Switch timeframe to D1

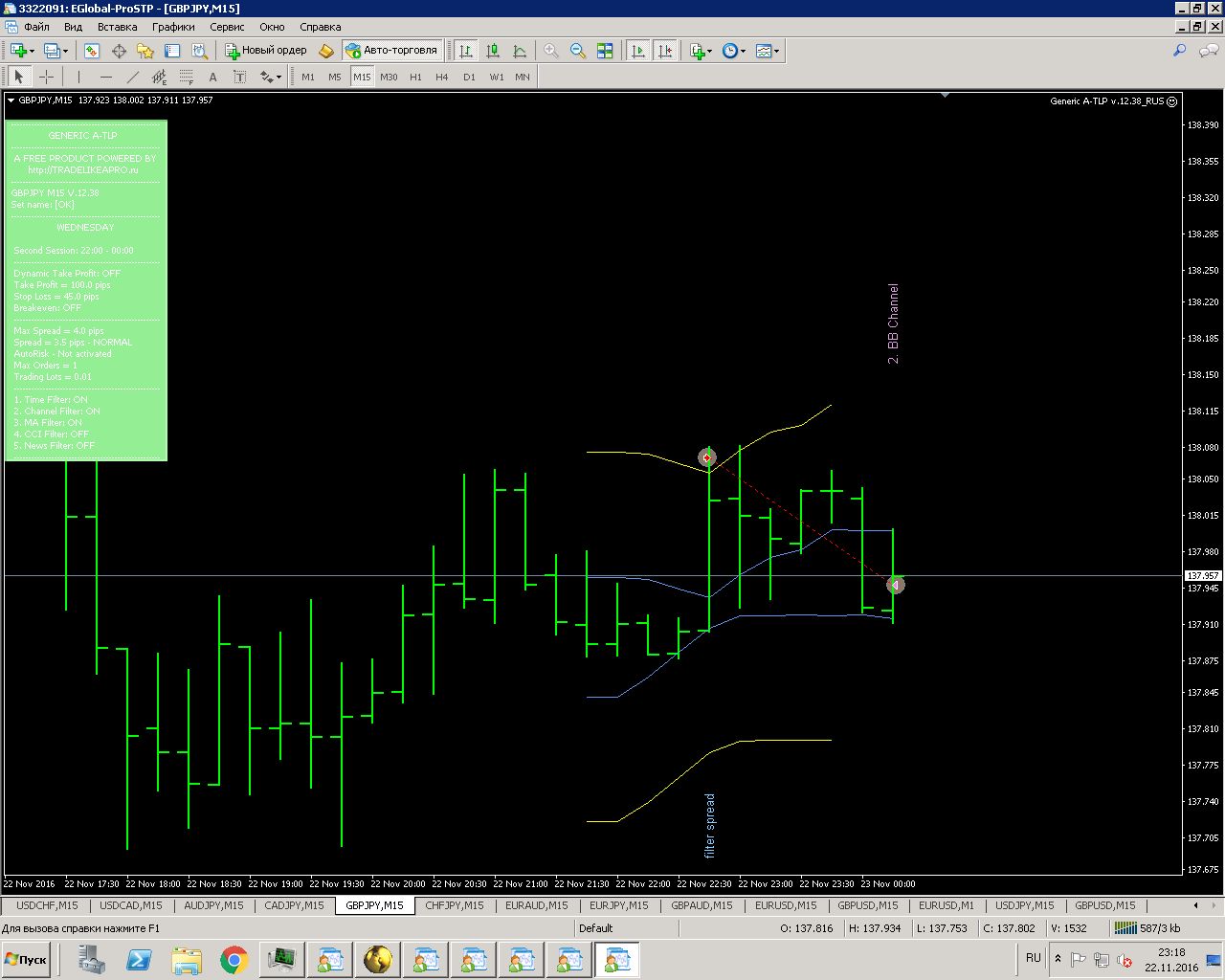[469, 77]
